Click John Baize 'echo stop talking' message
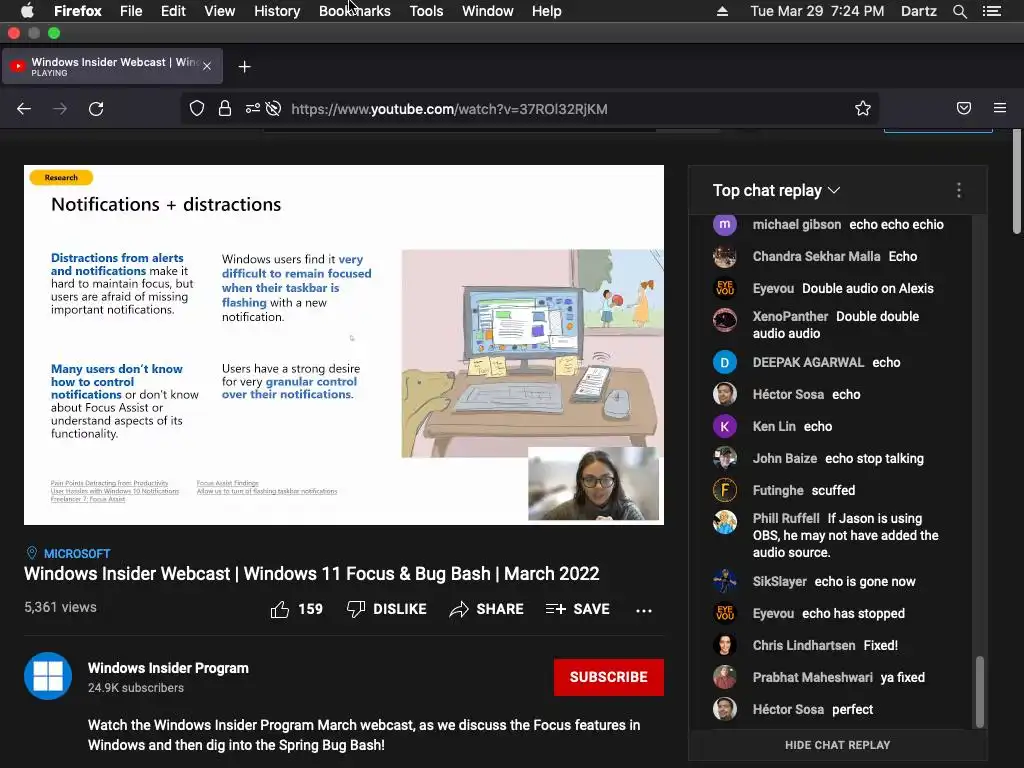 874,458
